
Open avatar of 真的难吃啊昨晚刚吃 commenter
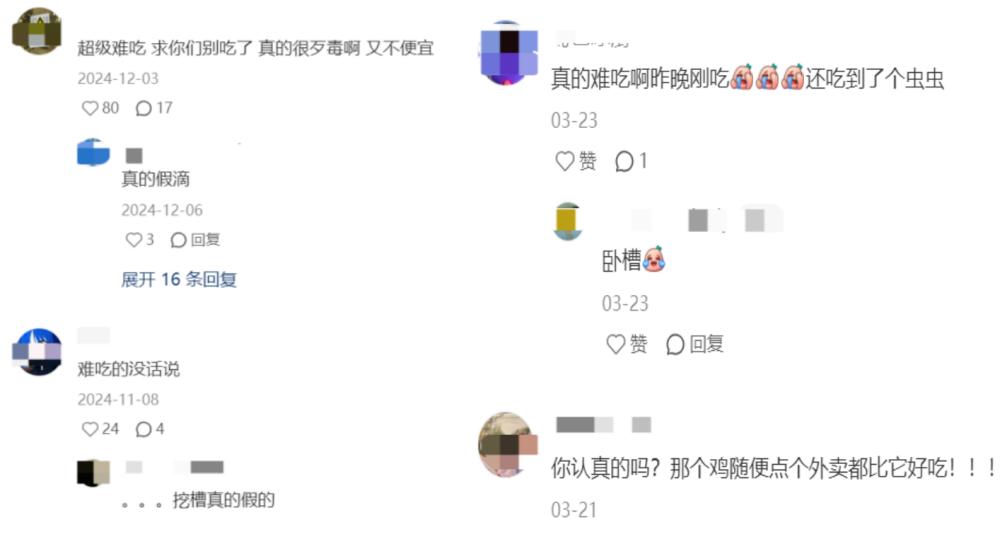point(508,53)
